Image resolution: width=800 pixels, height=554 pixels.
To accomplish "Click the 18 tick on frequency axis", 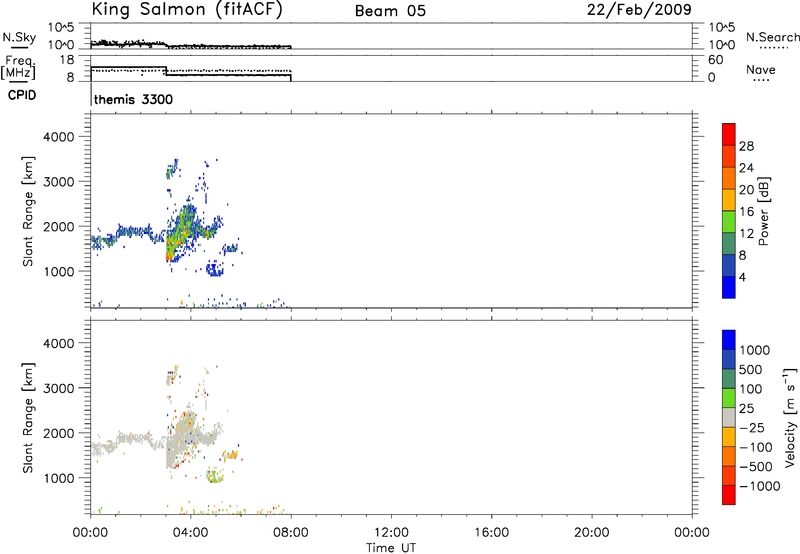I will (x=66, y=60).
